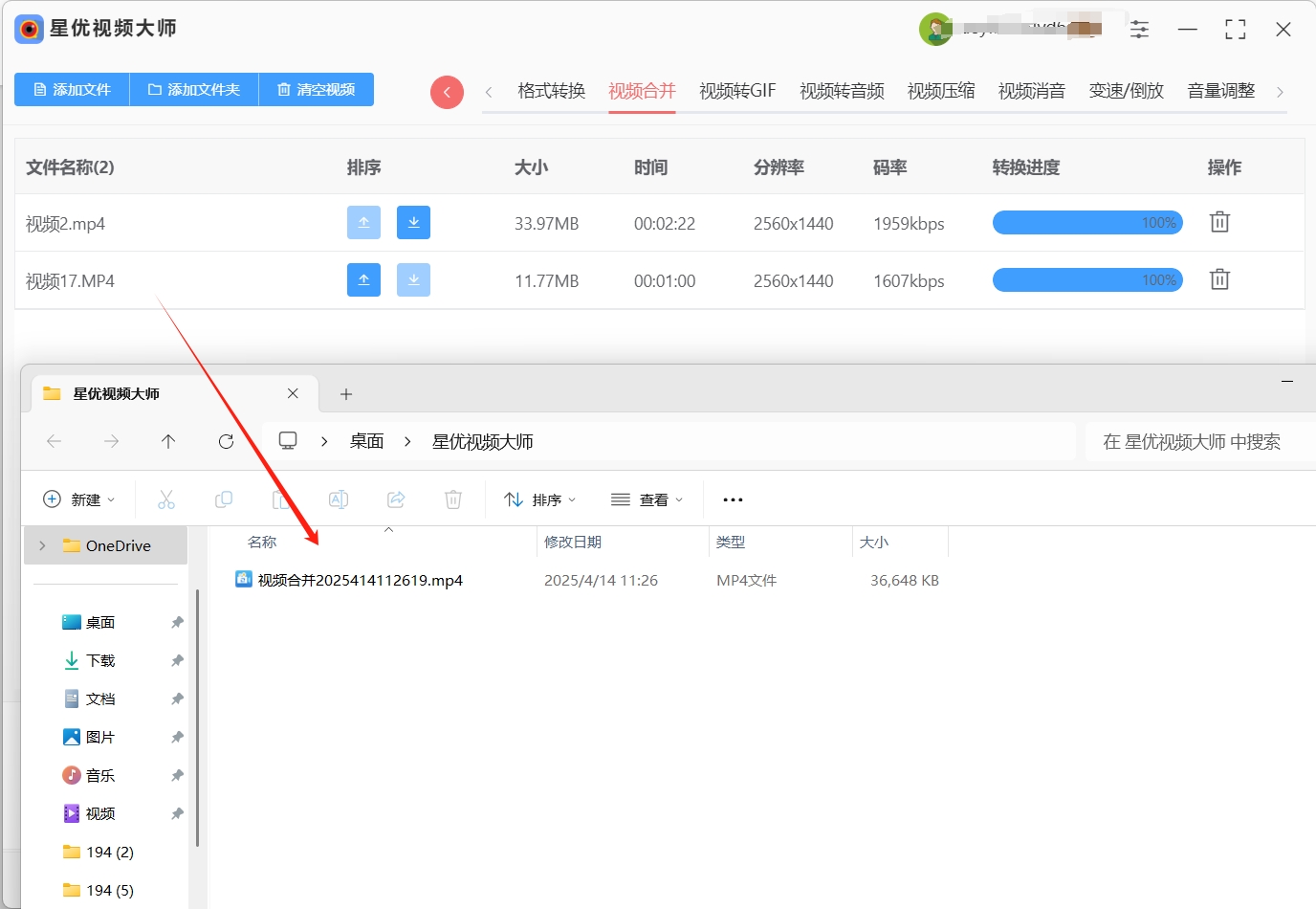Viewport: 1316px width, 909px height.
Task: Open 下载 in Explorer sidebar
Action: tap(100, 660)
